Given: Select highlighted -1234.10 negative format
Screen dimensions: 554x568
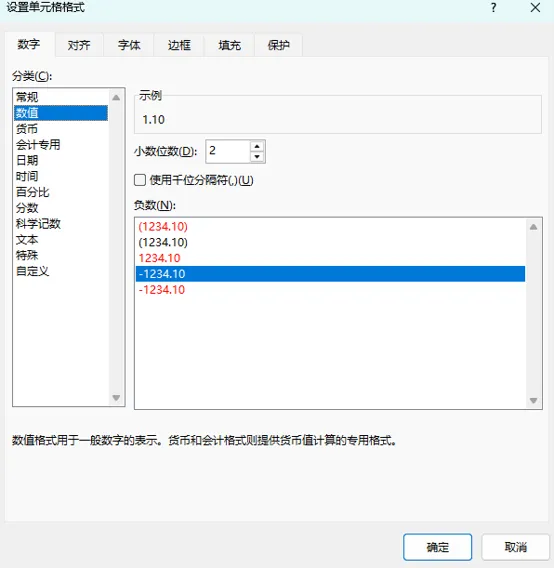Looking at the screenshot, I should click(330, 274).
